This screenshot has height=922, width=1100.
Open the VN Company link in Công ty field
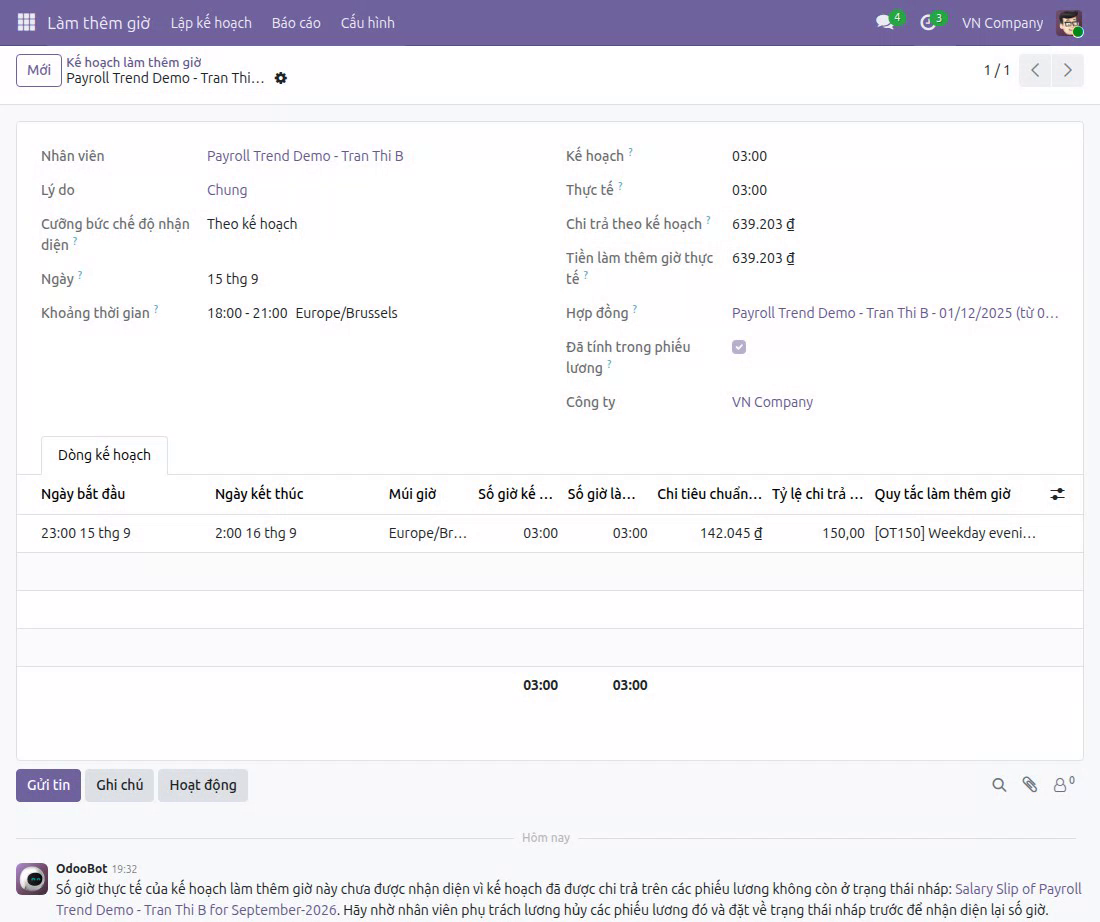tap(772, 402)
